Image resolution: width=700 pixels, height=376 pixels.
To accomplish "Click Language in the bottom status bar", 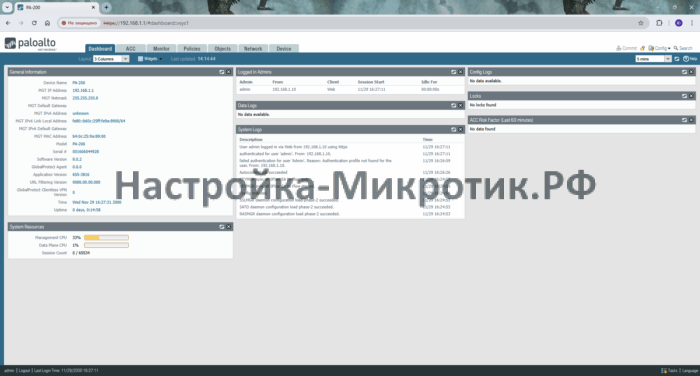I will [690, 371].
